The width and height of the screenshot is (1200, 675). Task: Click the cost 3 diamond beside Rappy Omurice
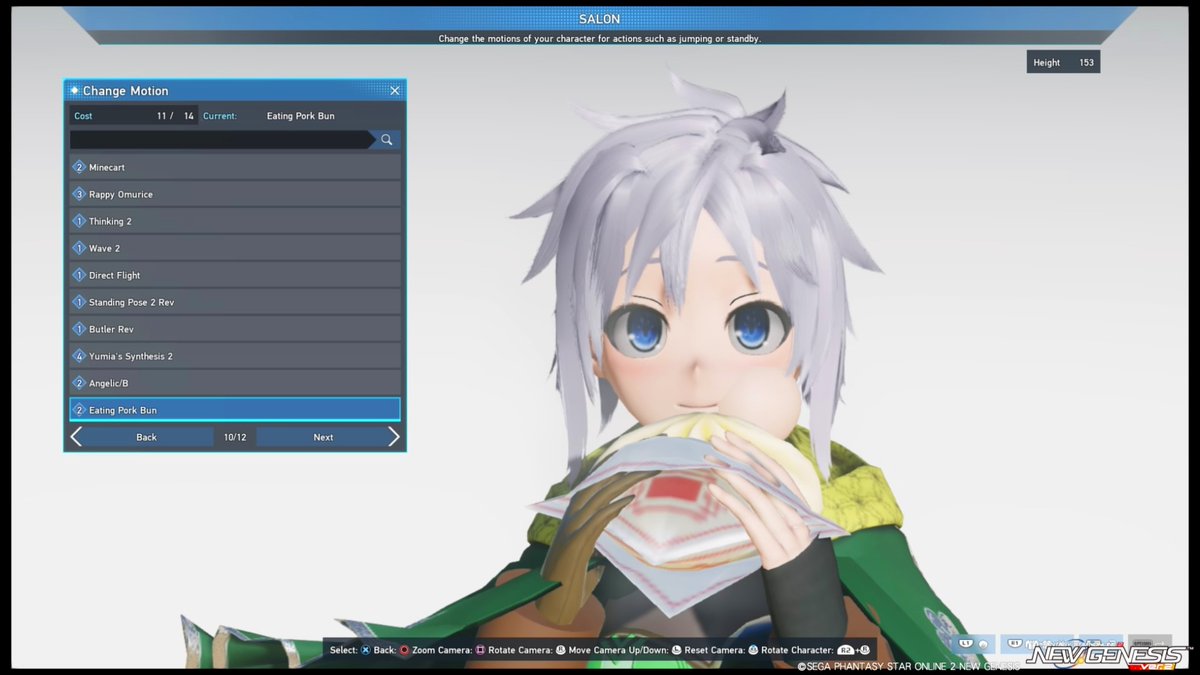point(79,194)
